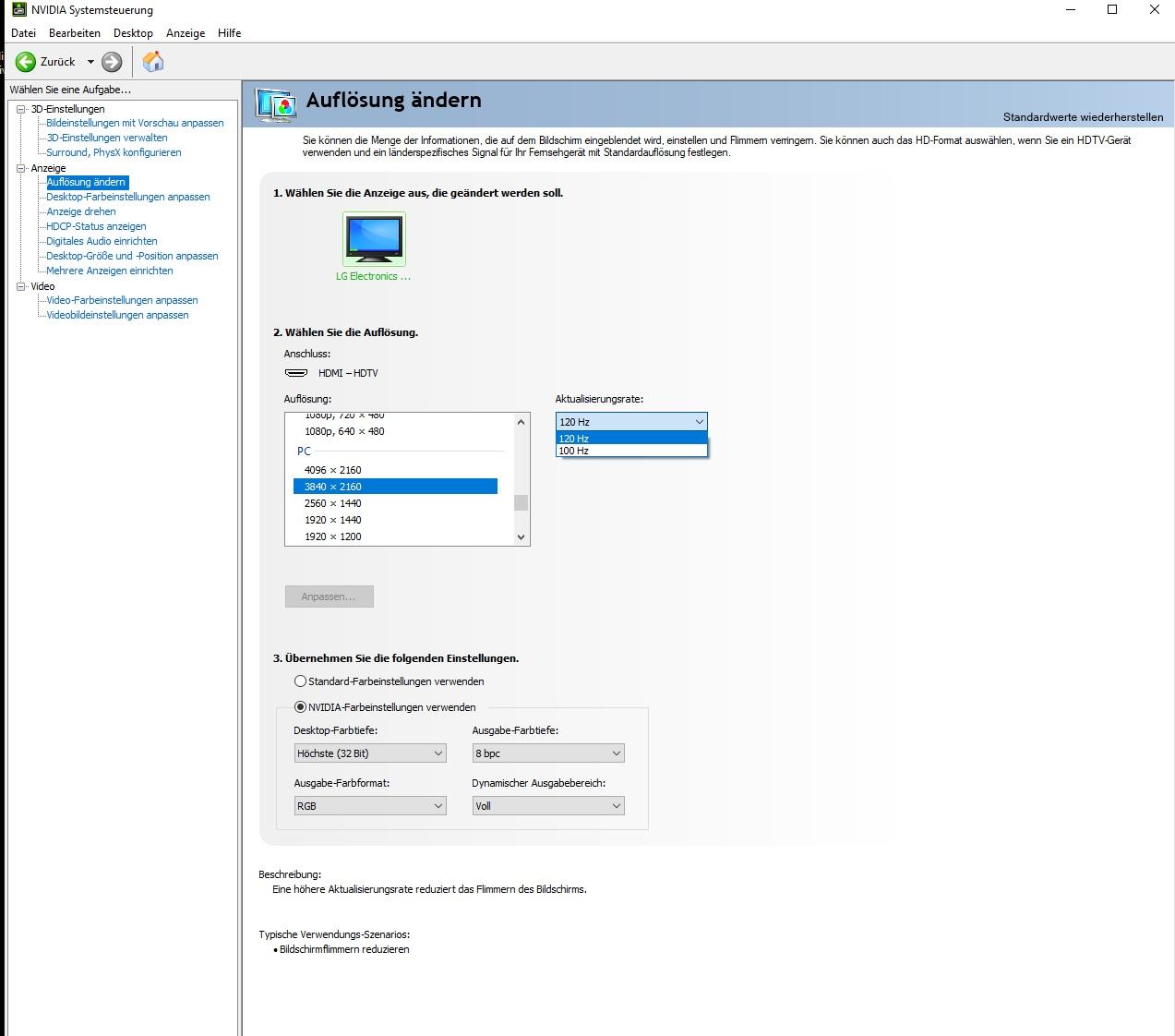The height and width of the screenshot is (1036, 1175).
Task: Select the LG Electronics monitor icon
Action: pos(374,238)
